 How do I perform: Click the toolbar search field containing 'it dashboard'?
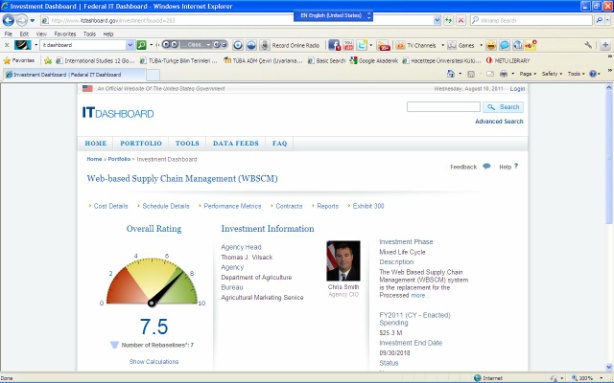tap(83, 45)
